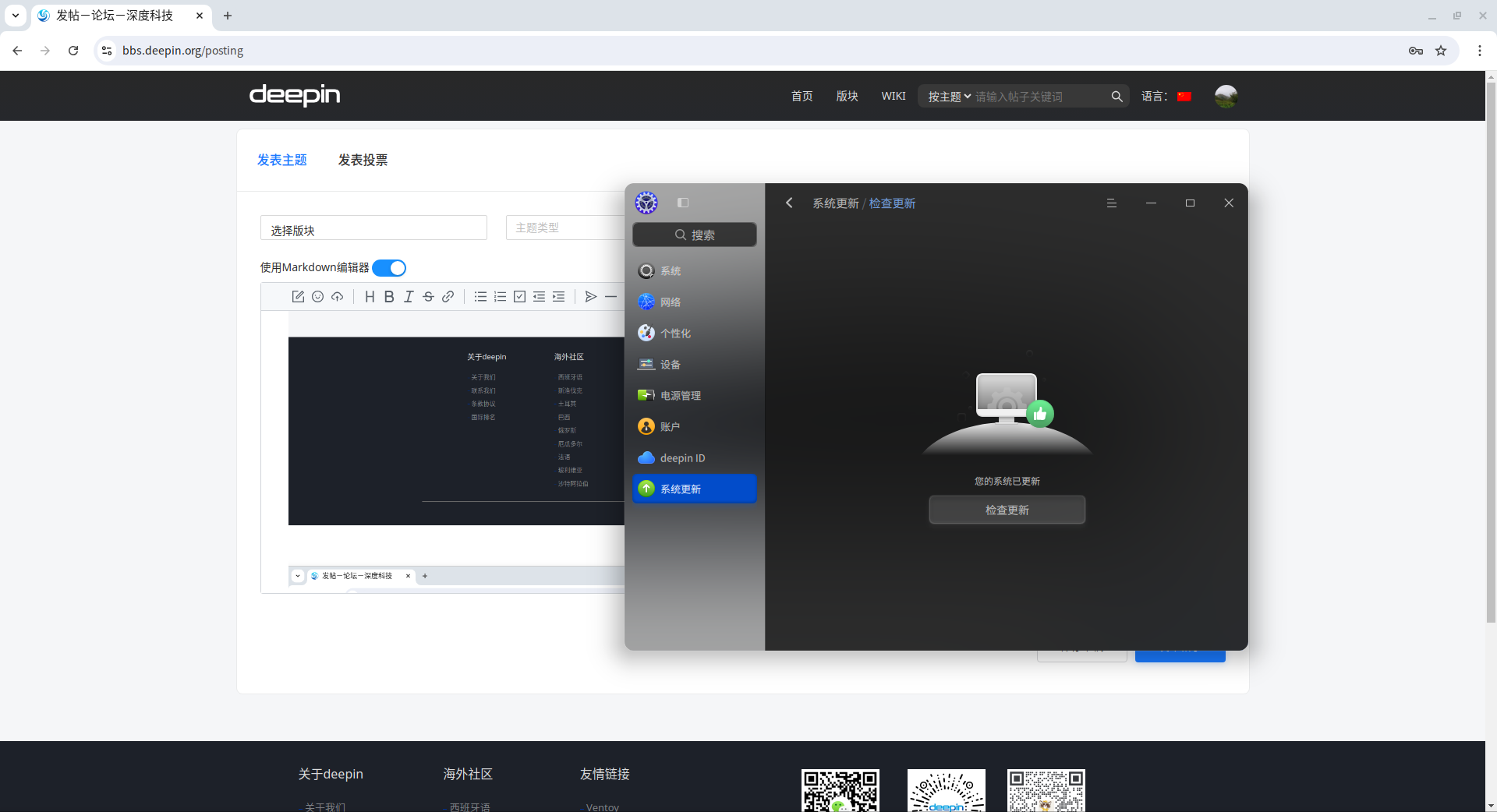This screenshot has width=1497, height=812.
Task: Toggle the Markdown editor switch
Action: [x=389, y=268]
